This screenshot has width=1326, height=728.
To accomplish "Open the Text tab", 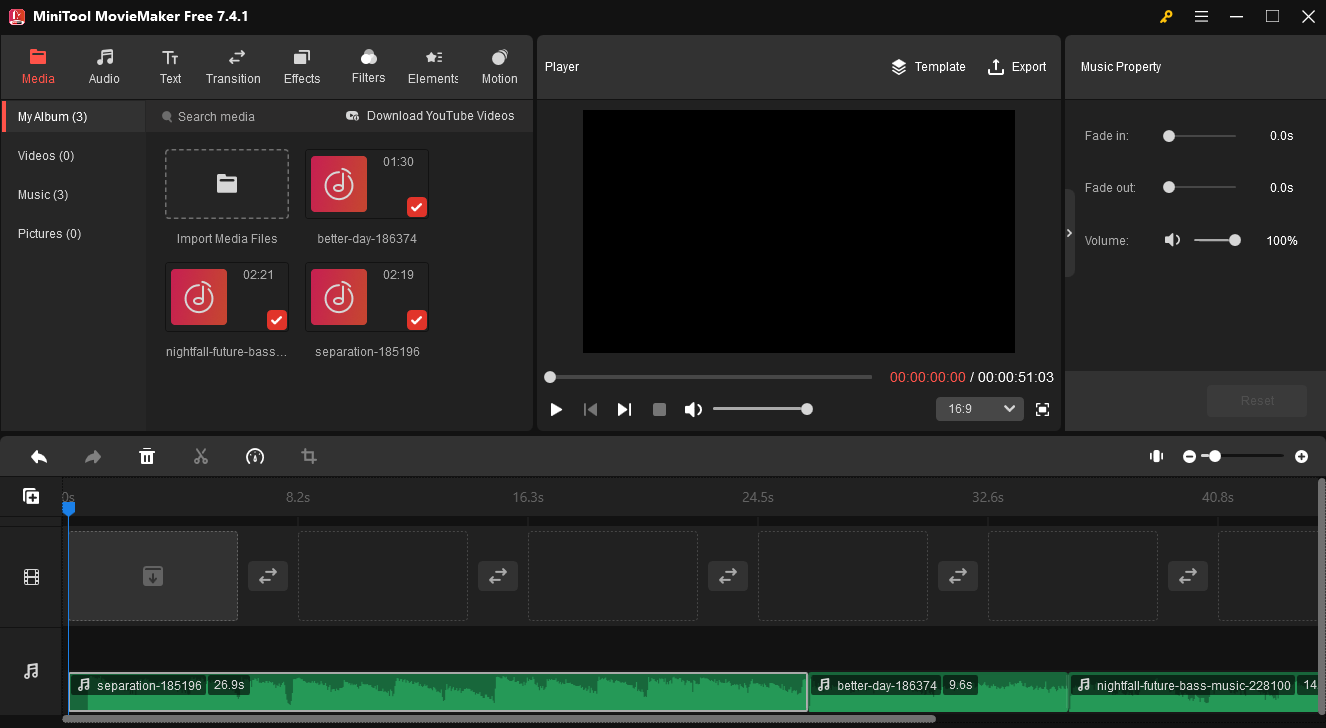I will pyautogui.click(x=170, y=66).
